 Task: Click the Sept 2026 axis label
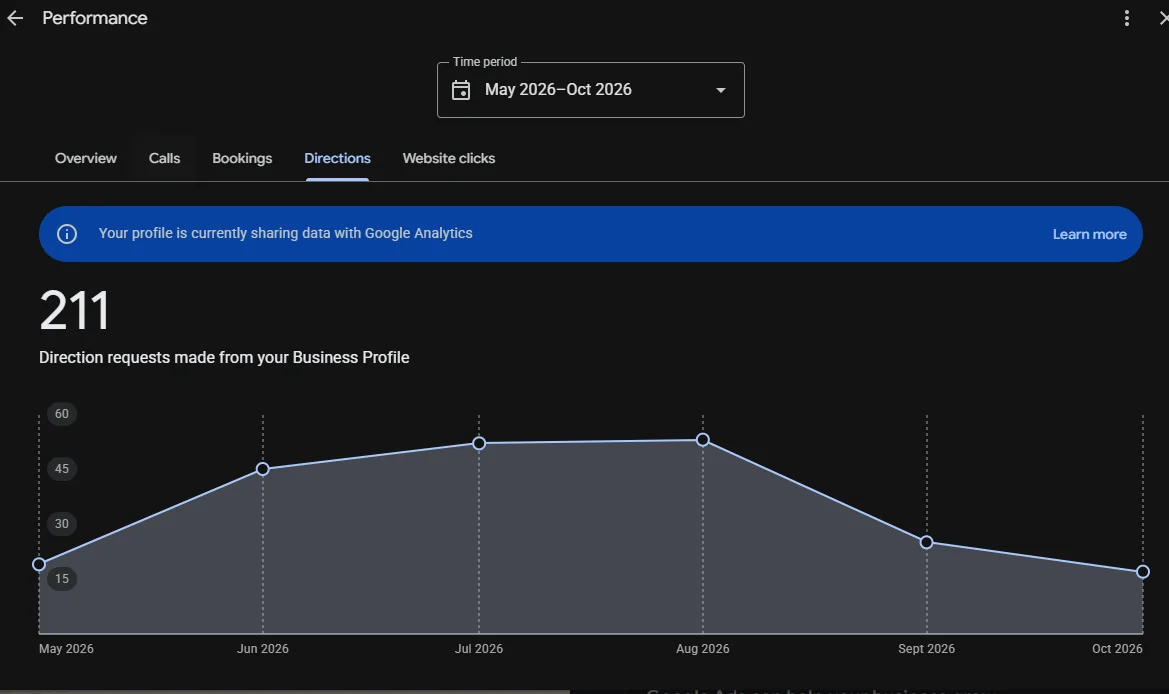926,649
